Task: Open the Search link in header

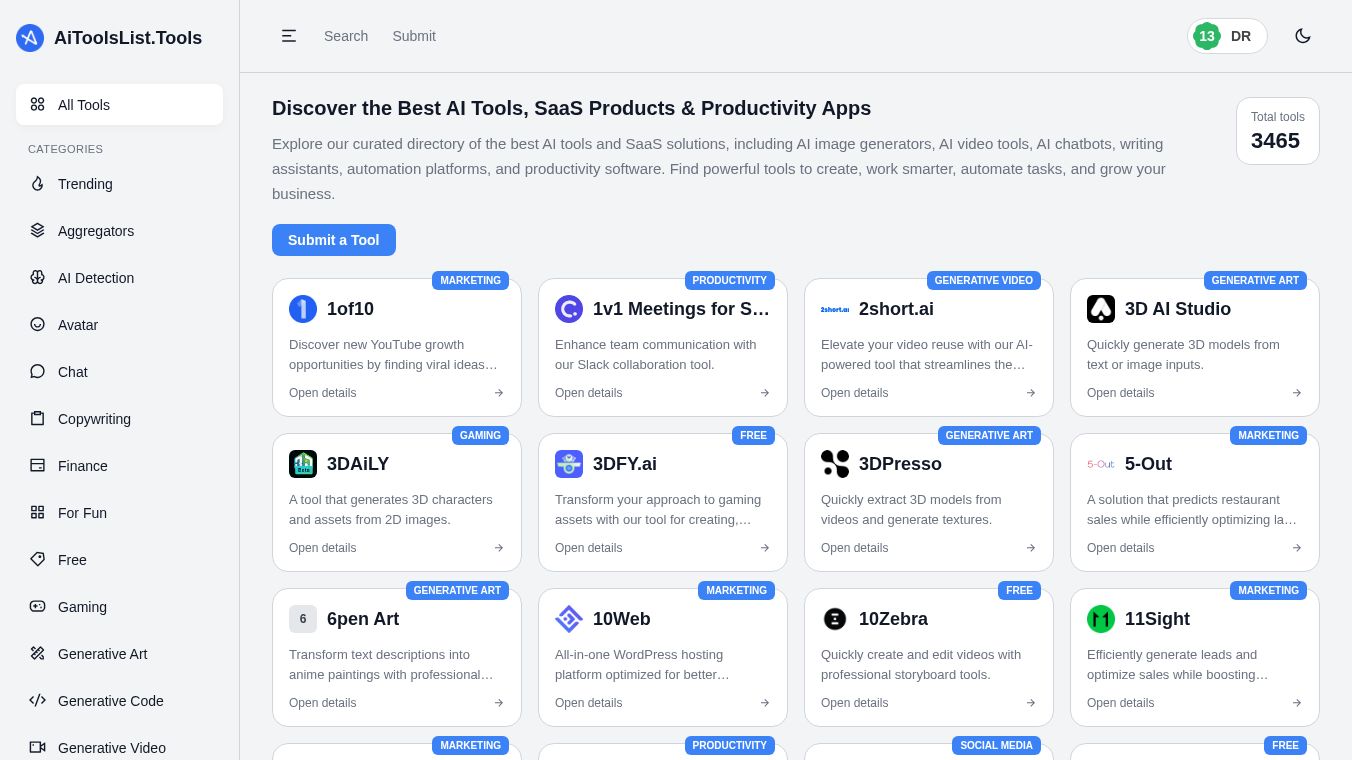Action: pyautogui.click(x=346, y=36)
